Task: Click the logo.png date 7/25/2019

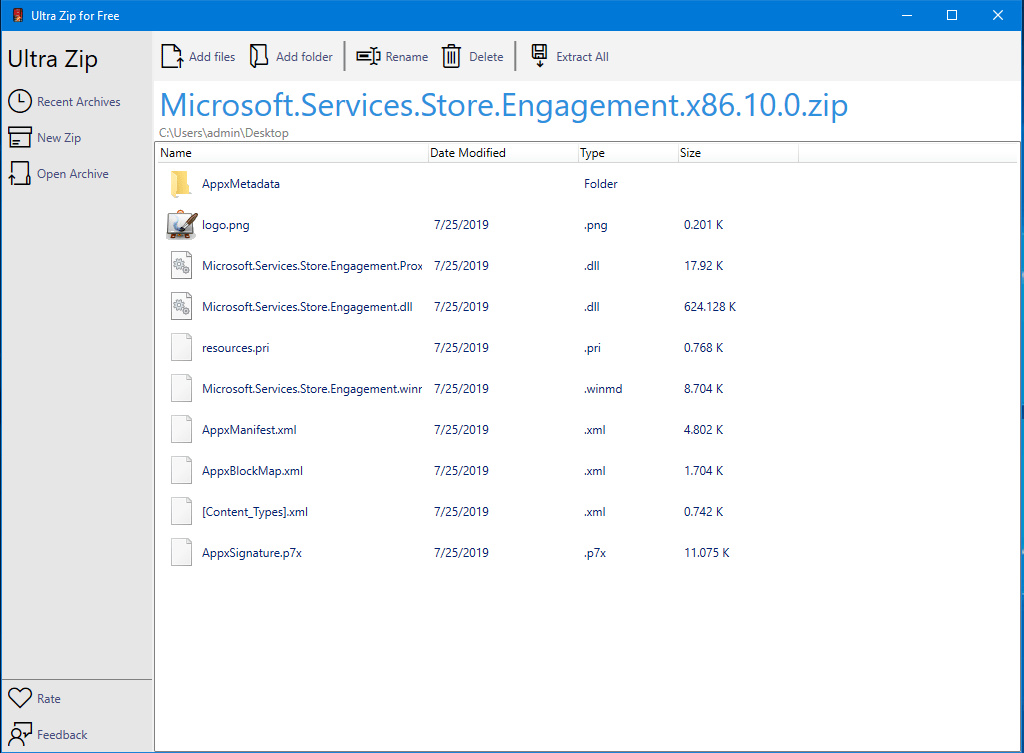Action: click(462, 225)
